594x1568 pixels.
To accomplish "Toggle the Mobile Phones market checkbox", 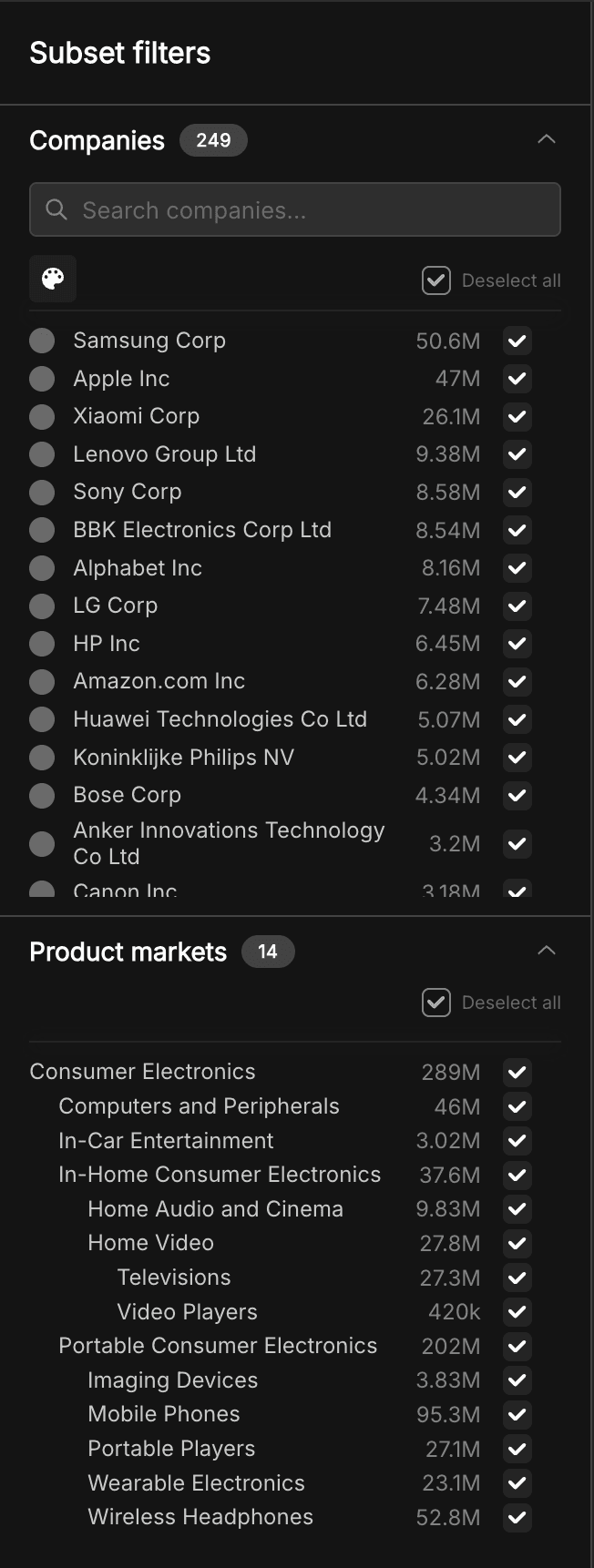I will click(x=517, y=1415).
